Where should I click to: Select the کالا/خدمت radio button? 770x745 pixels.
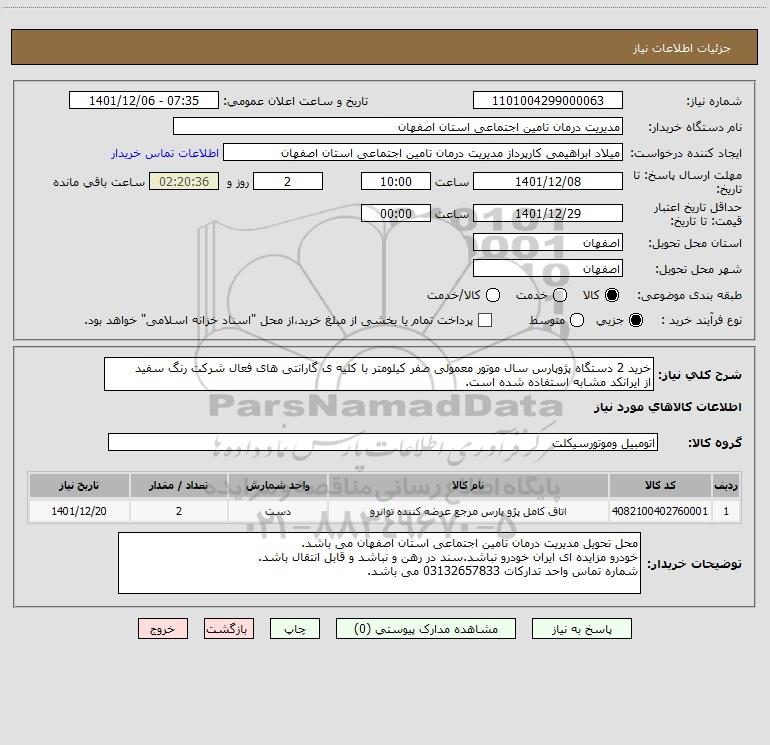(493, 295)
